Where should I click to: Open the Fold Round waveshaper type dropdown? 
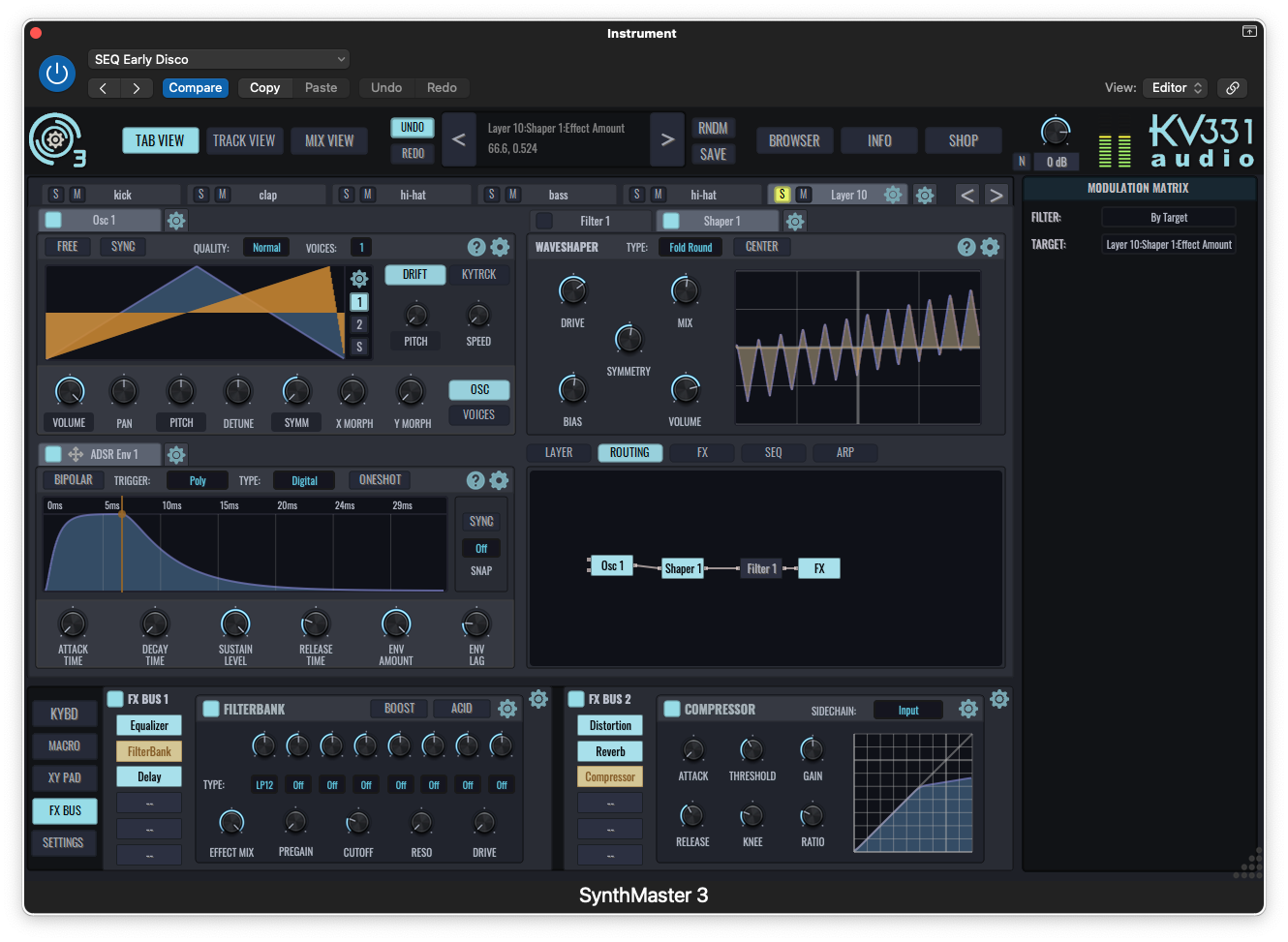coord(690,246)
